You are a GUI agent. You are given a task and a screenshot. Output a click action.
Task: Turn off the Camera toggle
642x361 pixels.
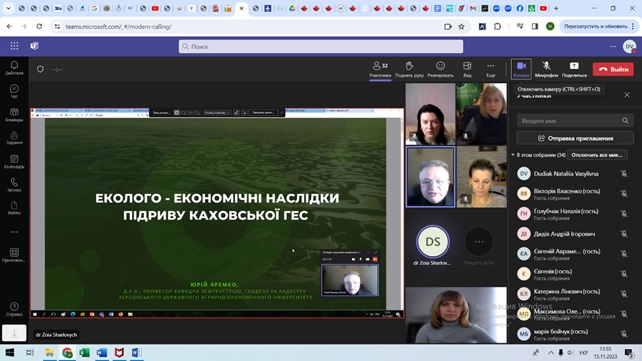coord(521,69)
